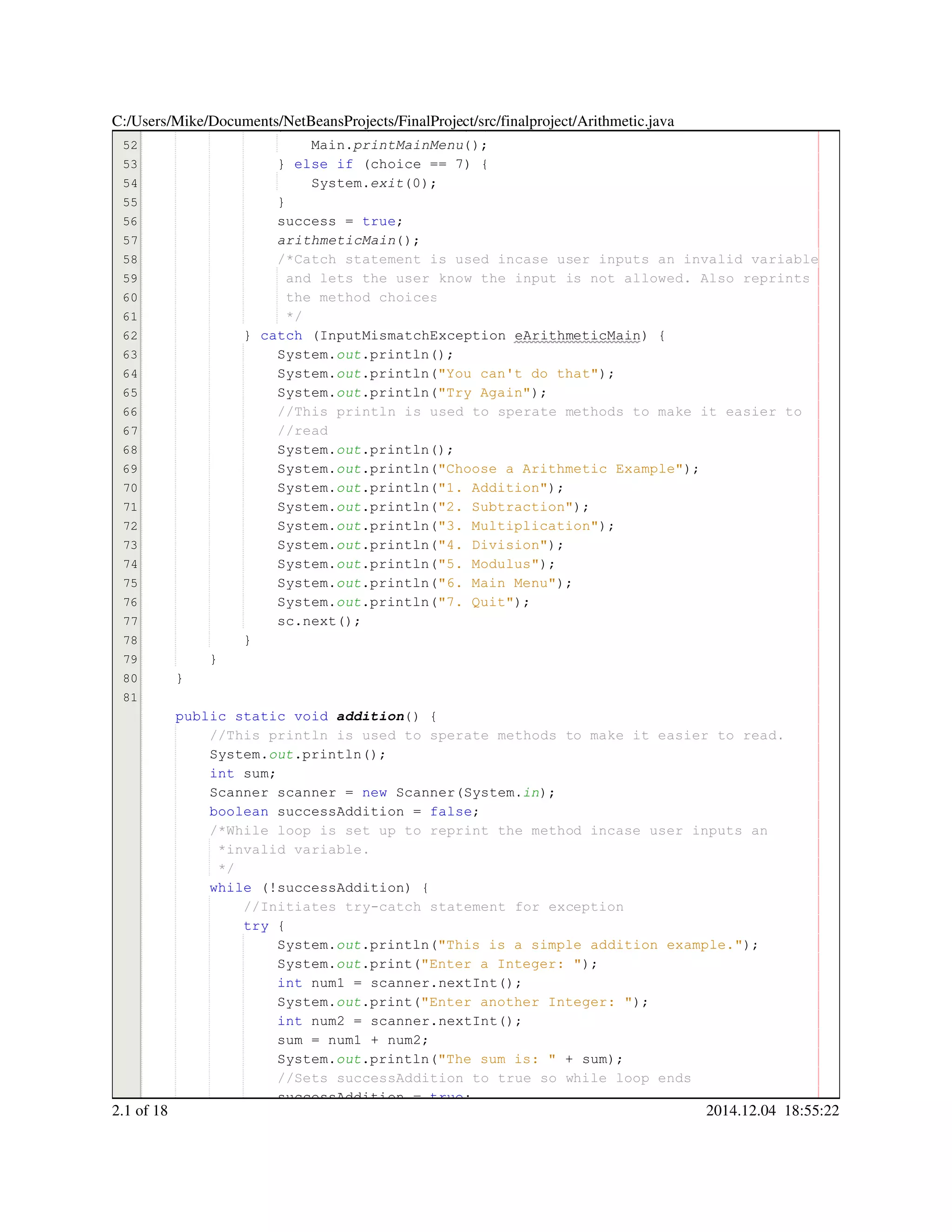The width and height of the screenshot is (952, 1232).
Task: Click the boolean successAddition declaration
Action: (344, 812)
